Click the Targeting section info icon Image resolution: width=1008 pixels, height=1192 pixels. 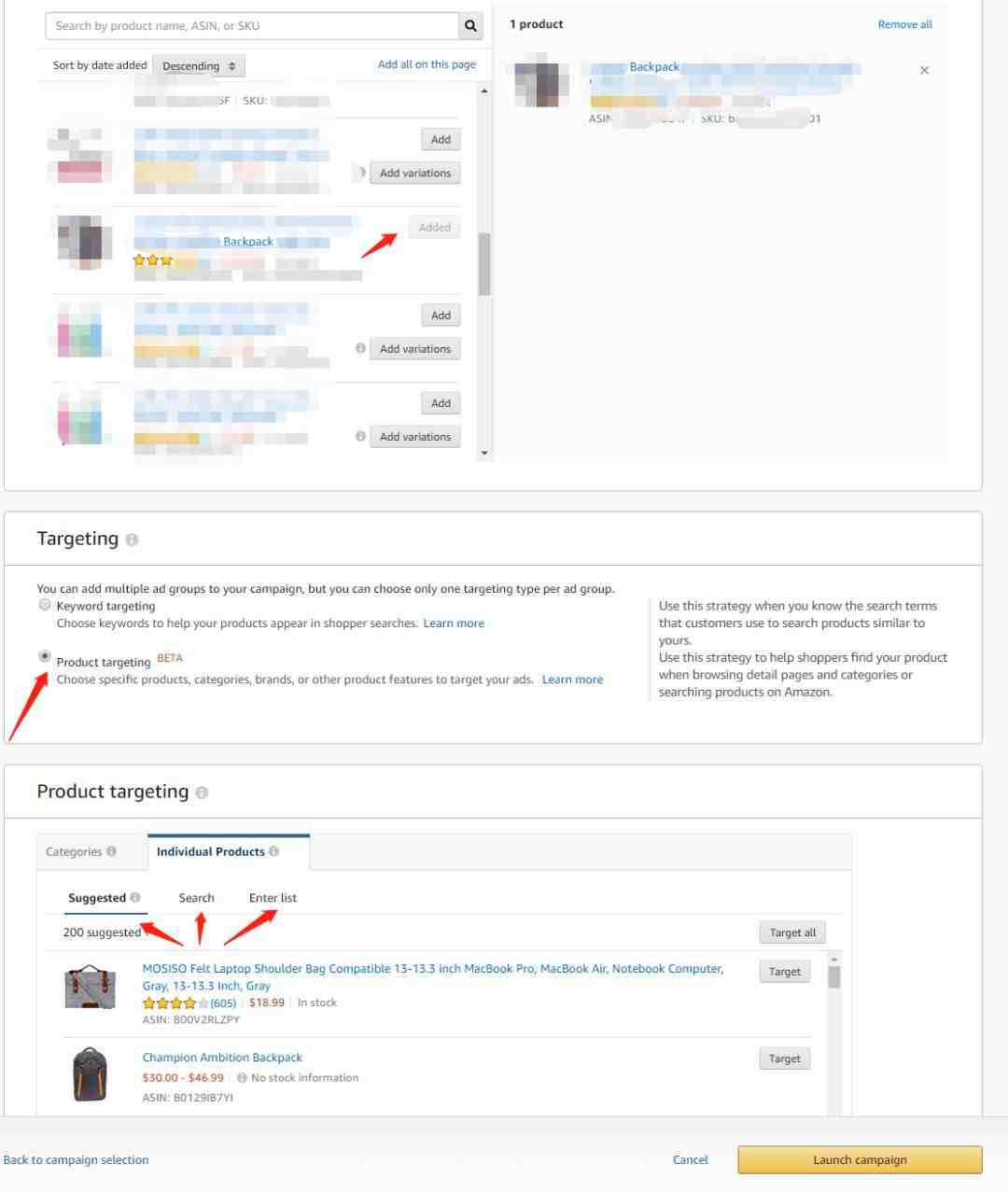(132, 540)
